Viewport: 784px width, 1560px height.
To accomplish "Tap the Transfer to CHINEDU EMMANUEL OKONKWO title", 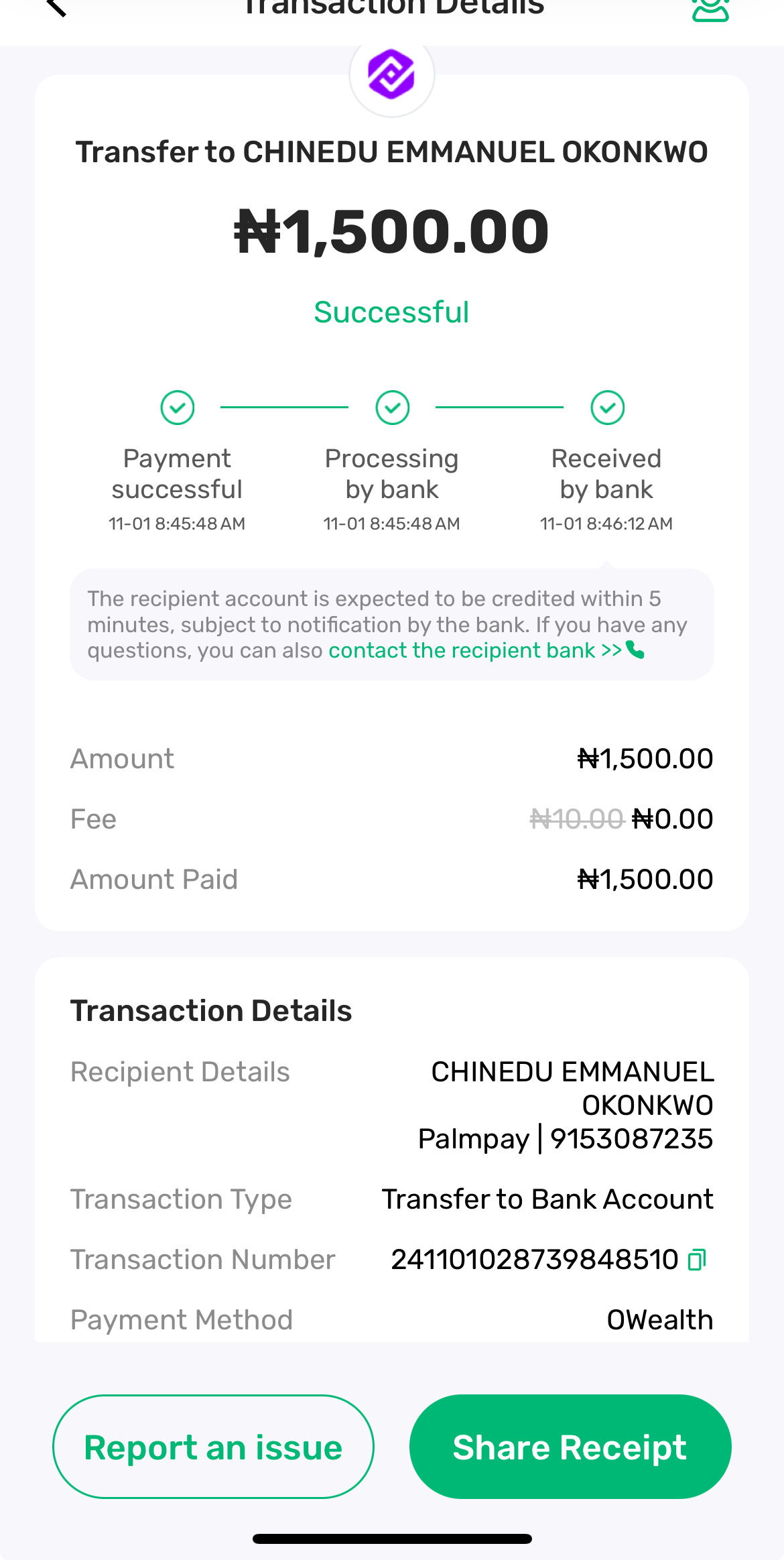I will [392, 152].
